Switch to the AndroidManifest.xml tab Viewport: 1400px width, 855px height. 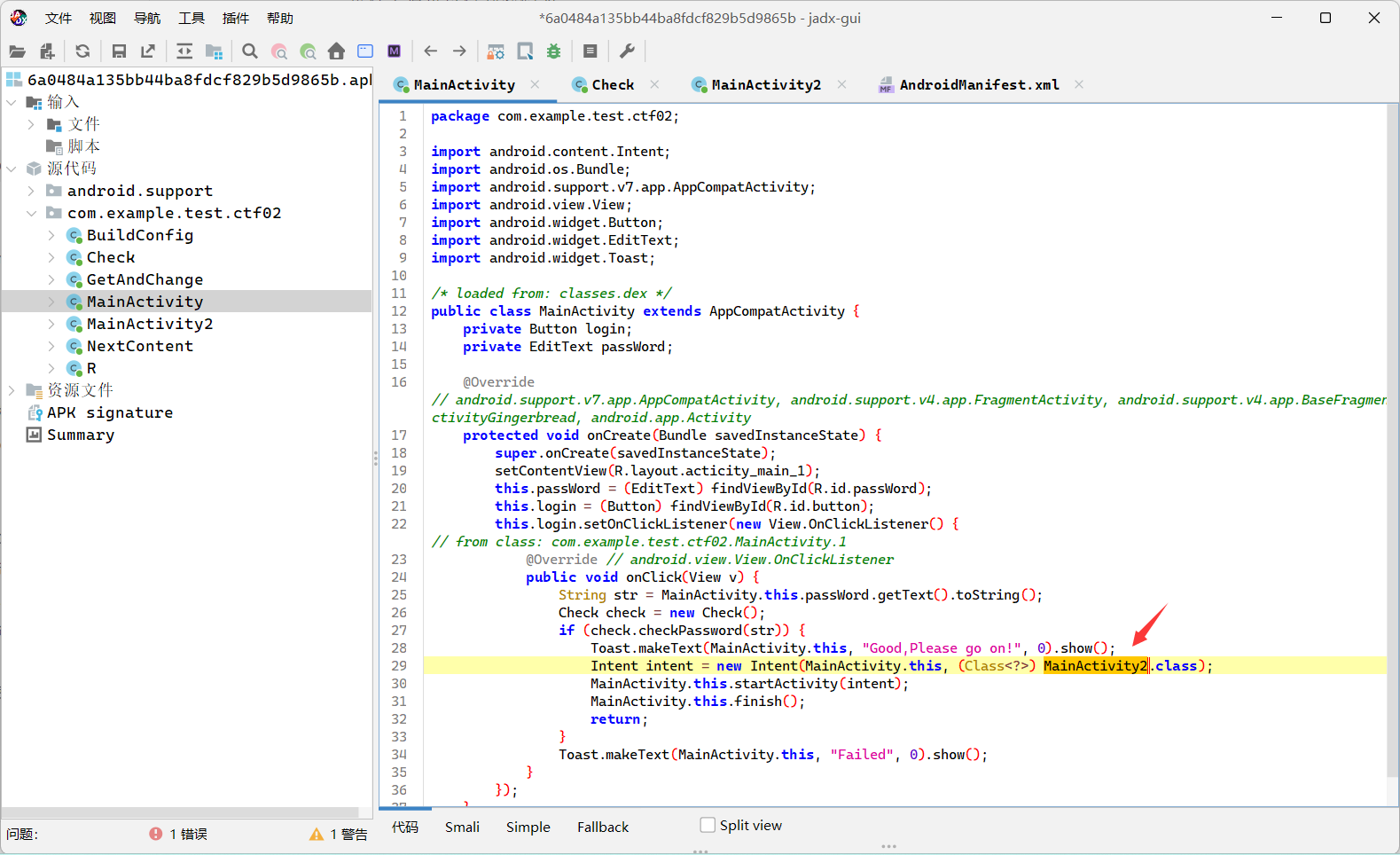point(978,85)
